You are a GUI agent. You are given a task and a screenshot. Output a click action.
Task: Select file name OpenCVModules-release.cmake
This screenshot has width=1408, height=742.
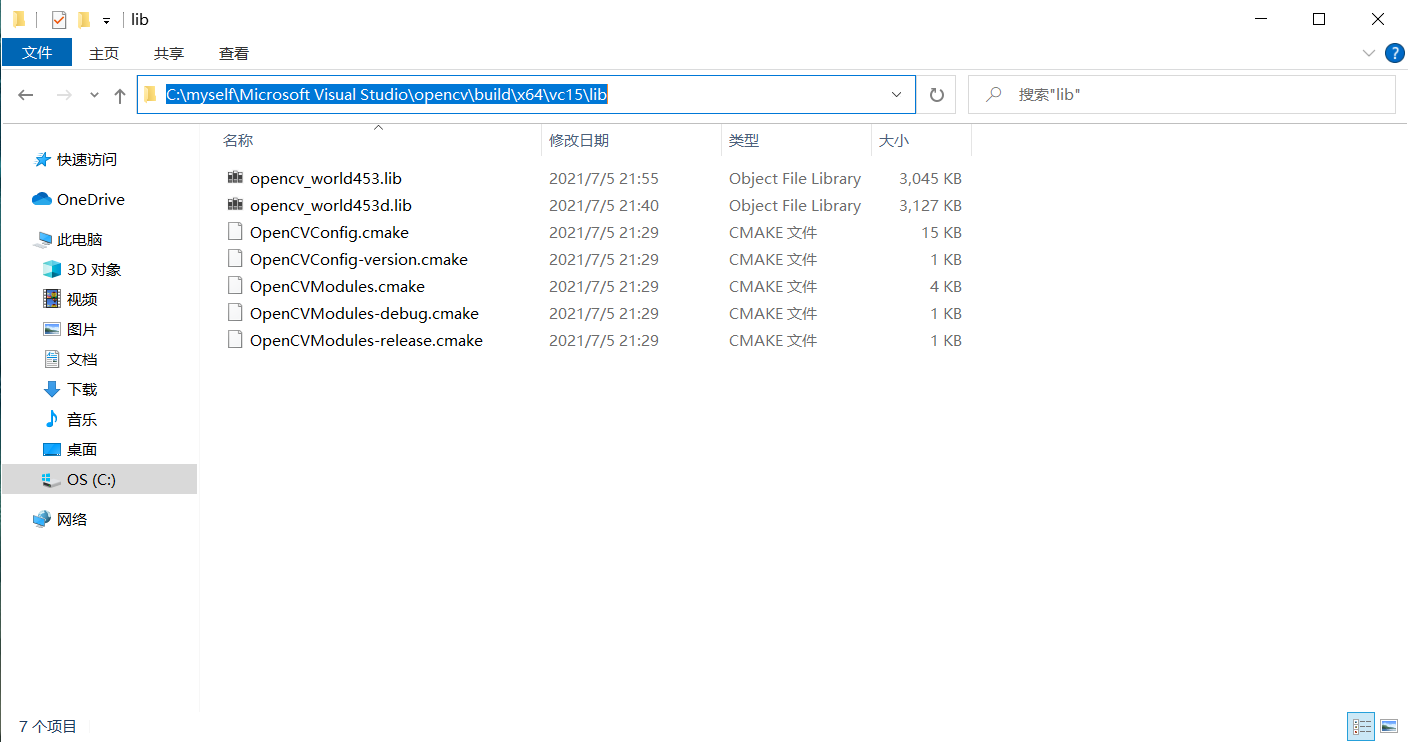366,340
